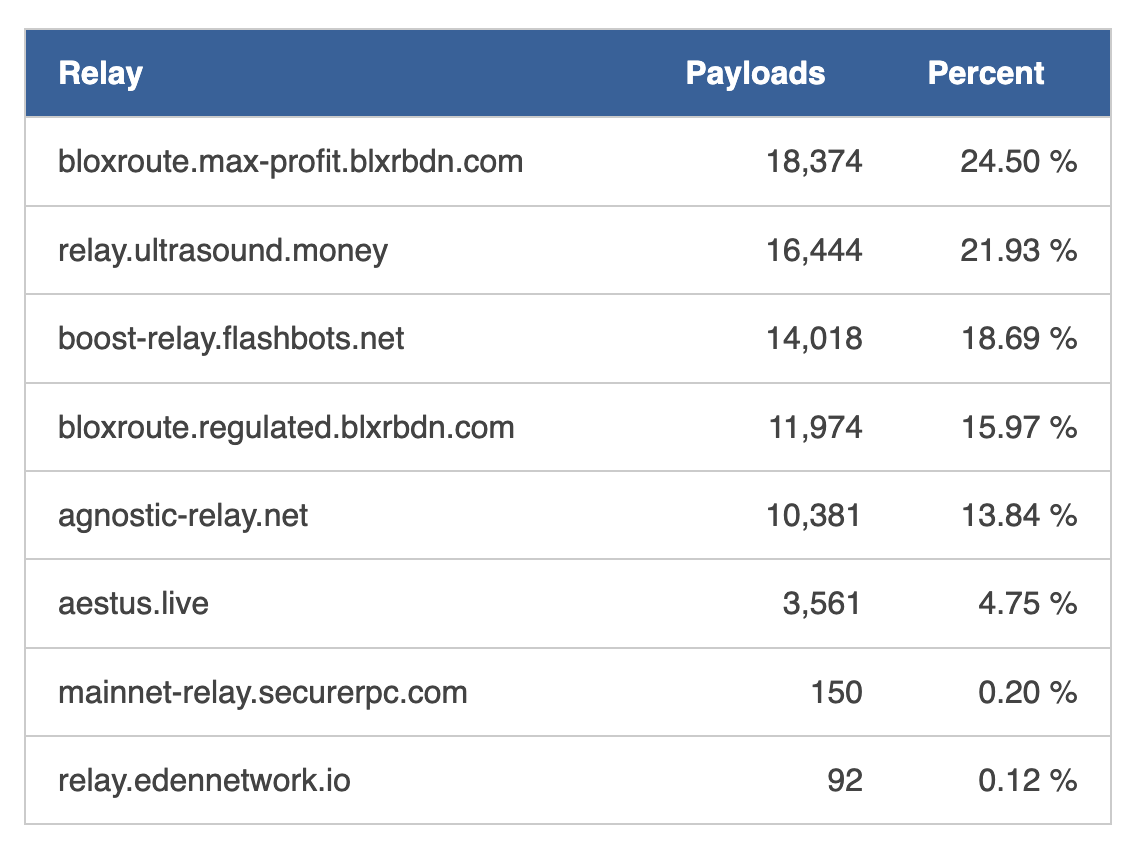The image size is (1138, 844).
Task: Select the 13.84 % percent cell
Action: coord(1018,516)
